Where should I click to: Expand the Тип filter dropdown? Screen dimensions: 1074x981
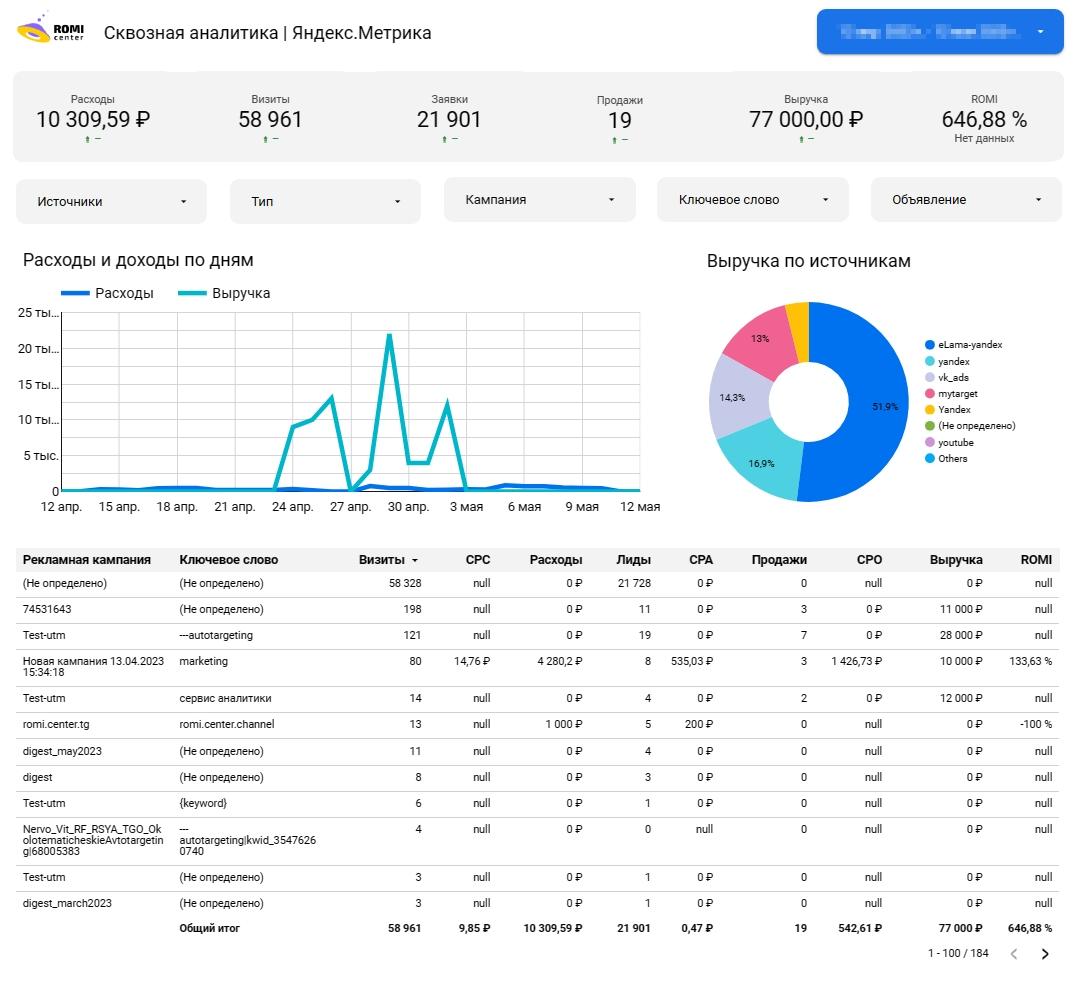click(x=325, y=201)
